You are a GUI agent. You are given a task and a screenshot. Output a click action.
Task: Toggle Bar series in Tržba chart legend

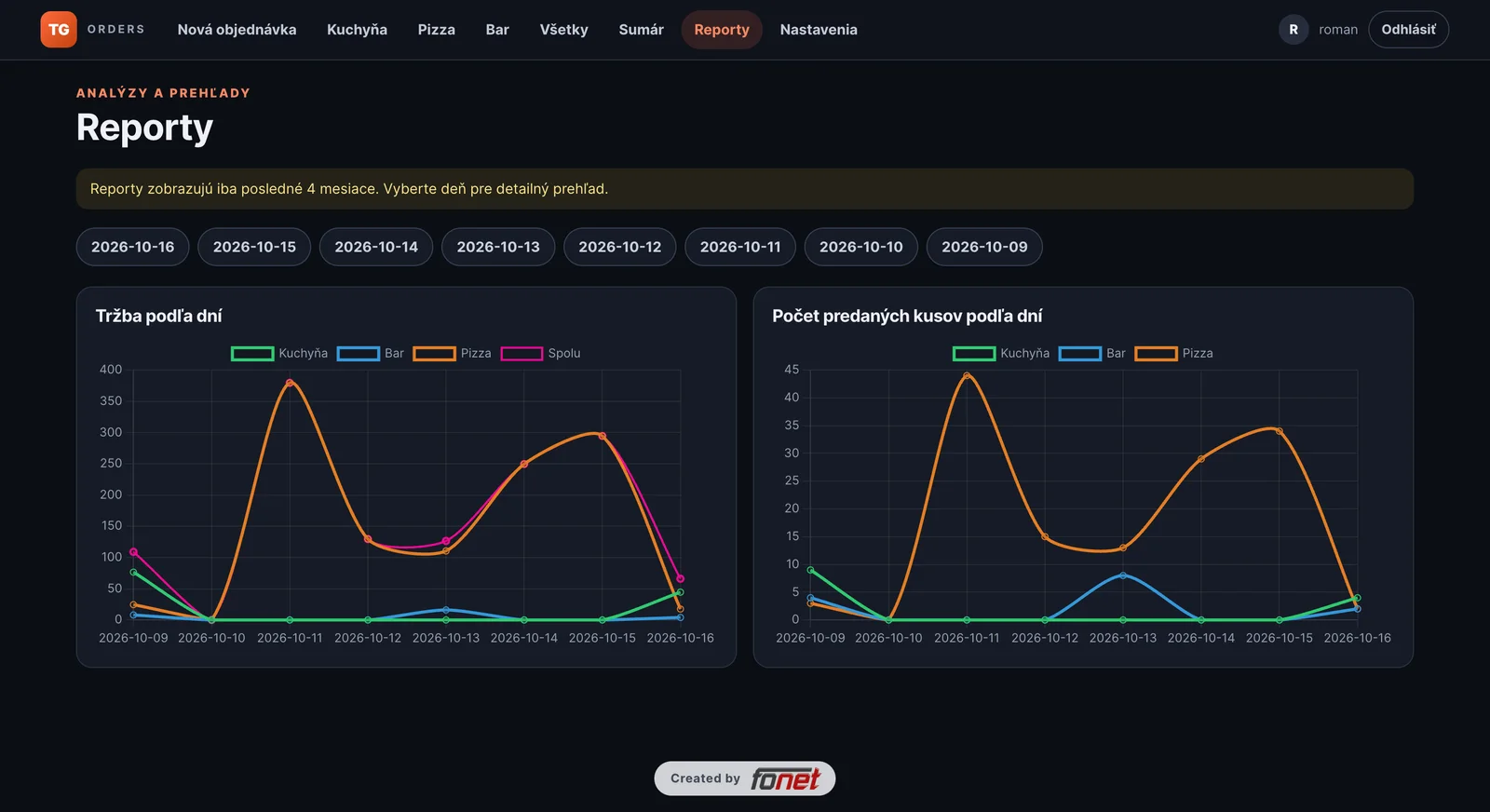(x=371, y=354)
